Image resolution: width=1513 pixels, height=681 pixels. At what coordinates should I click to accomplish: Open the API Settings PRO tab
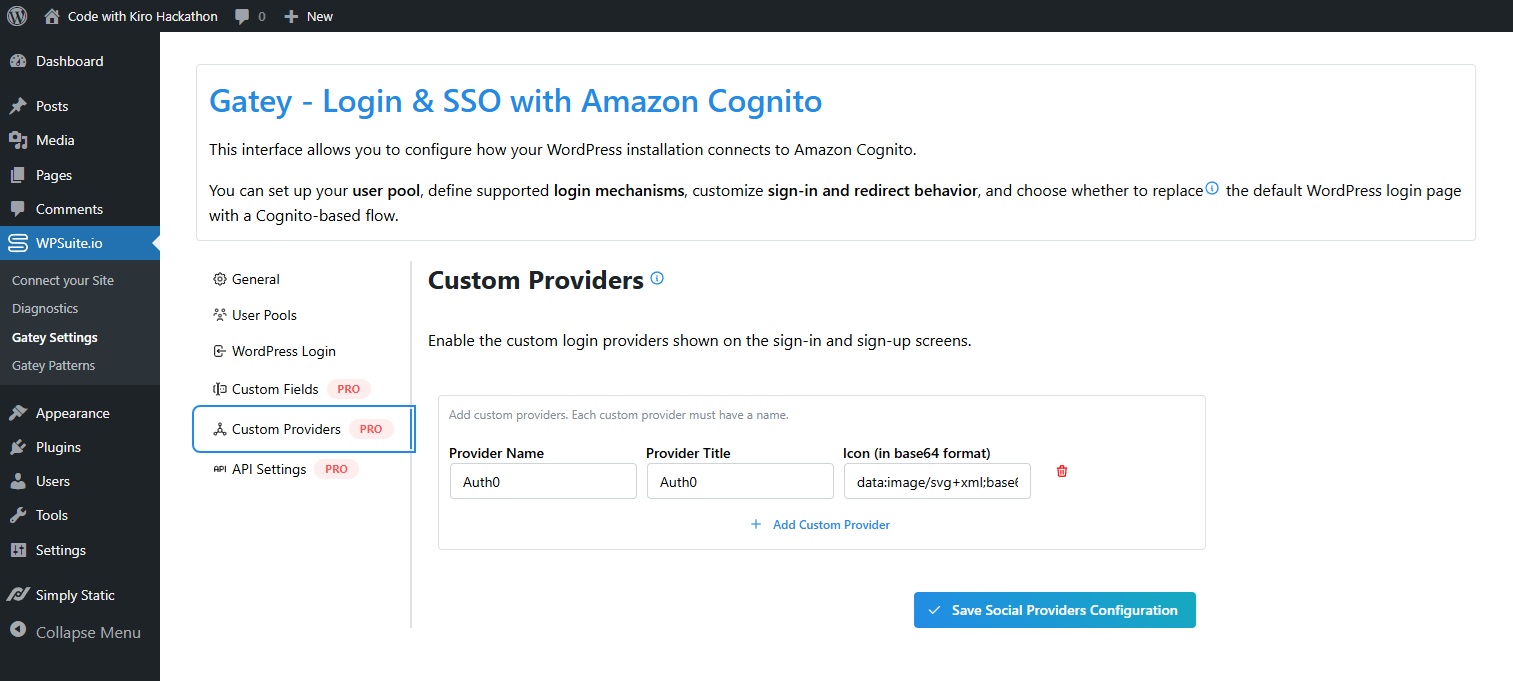[x=267, y=468]
